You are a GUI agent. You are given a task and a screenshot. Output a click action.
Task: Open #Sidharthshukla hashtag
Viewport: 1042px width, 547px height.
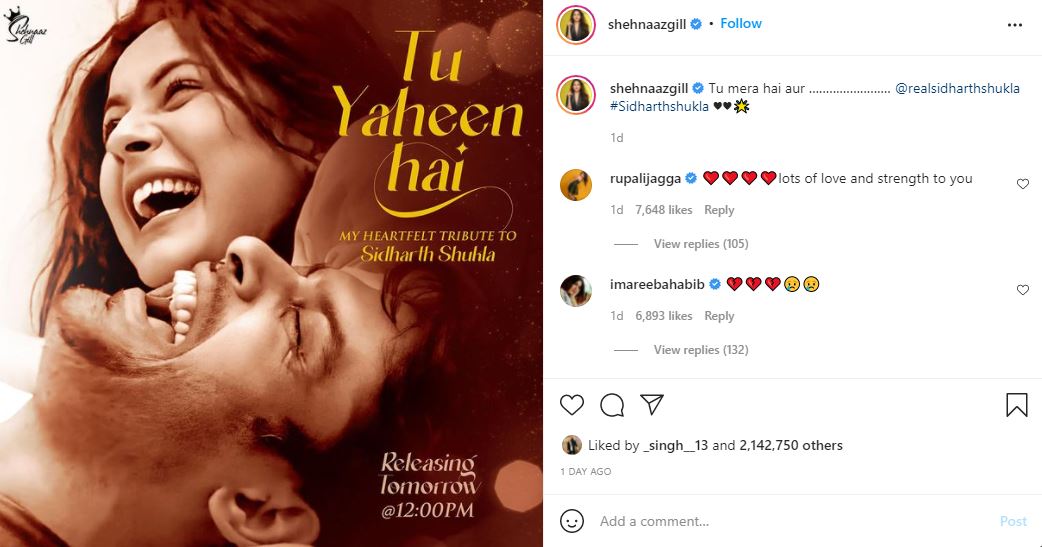tap(659, 106)
